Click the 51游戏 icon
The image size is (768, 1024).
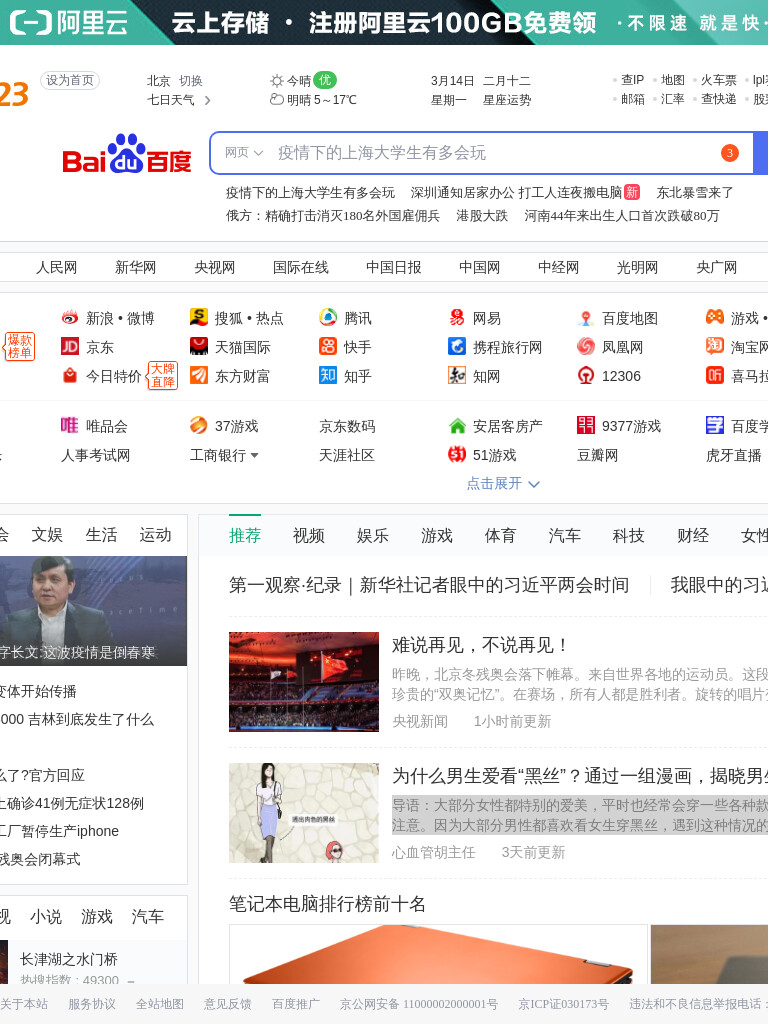pos(456,455)
